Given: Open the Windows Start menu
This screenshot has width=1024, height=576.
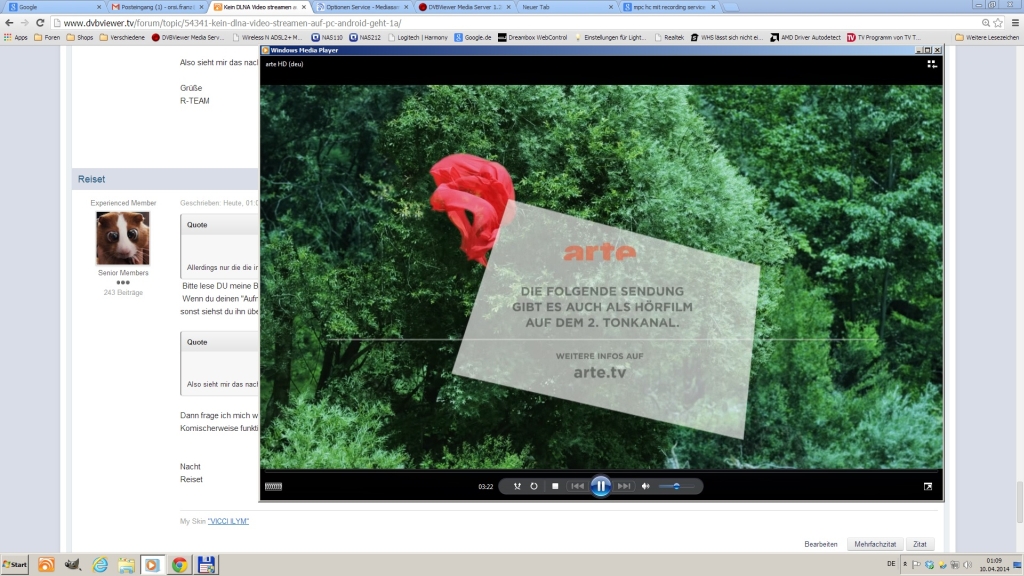Looking at the screenshot, I should point(15,564).
